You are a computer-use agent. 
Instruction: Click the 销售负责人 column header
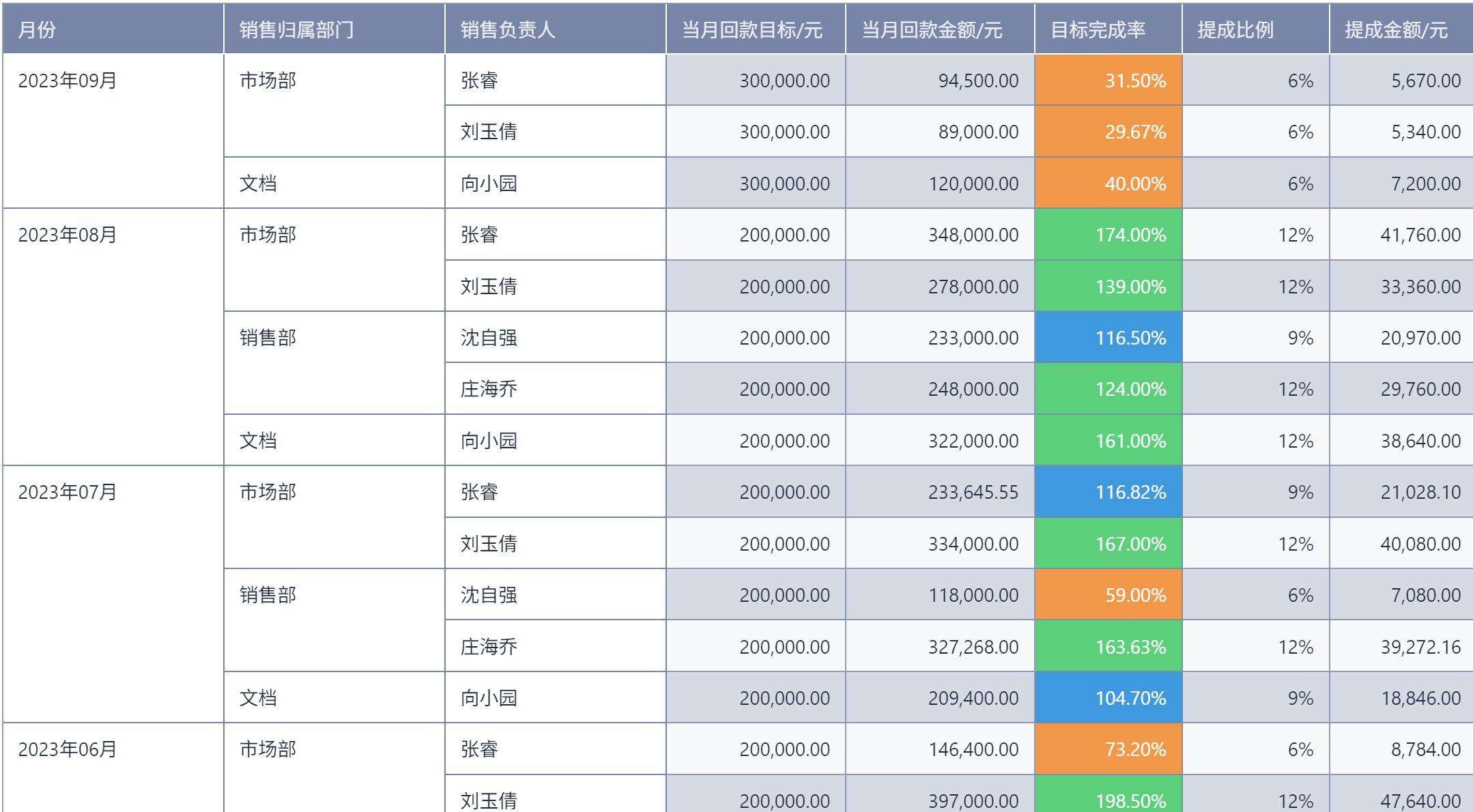508,29
